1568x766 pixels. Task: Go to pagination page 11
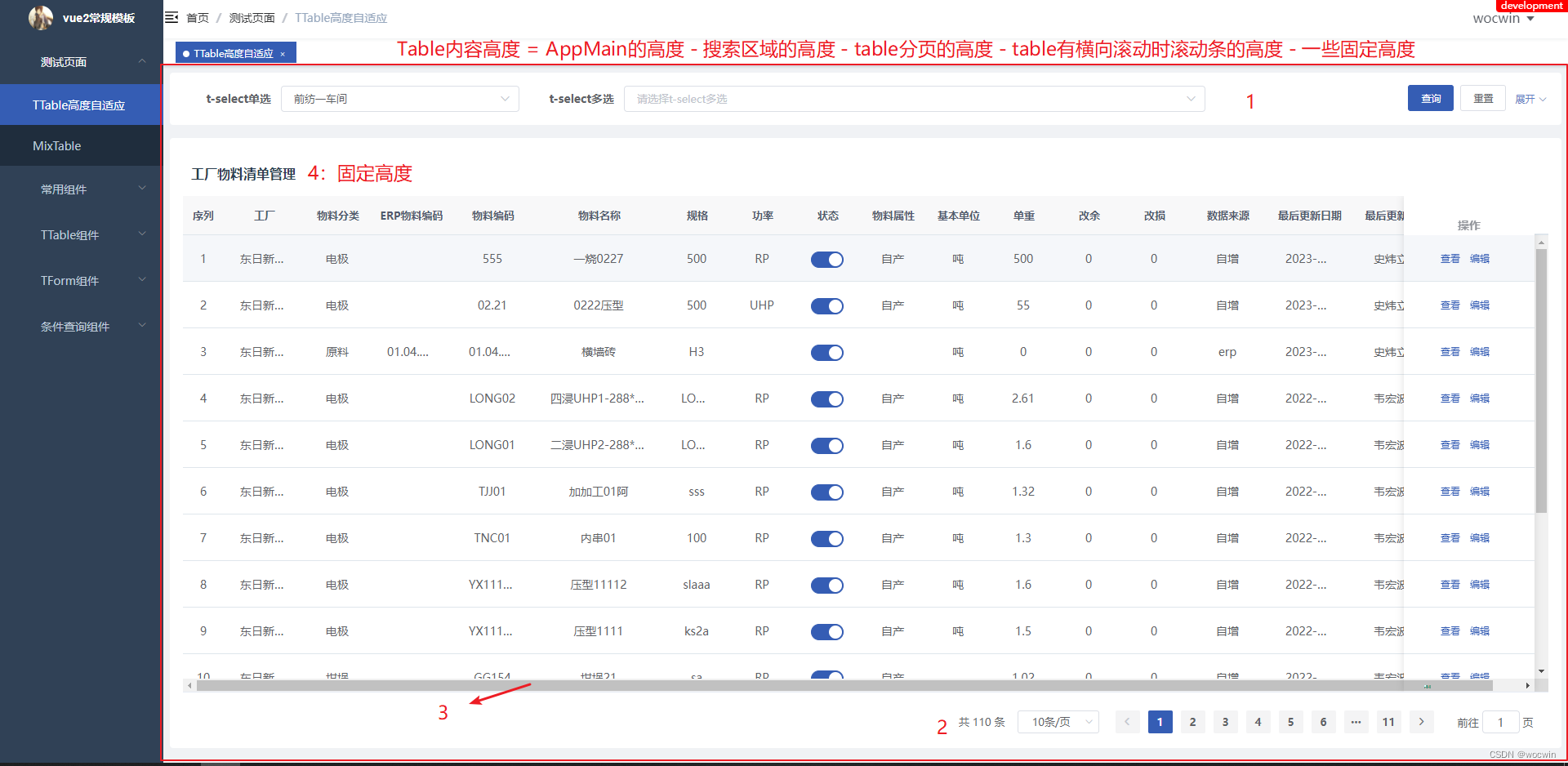1388,722
